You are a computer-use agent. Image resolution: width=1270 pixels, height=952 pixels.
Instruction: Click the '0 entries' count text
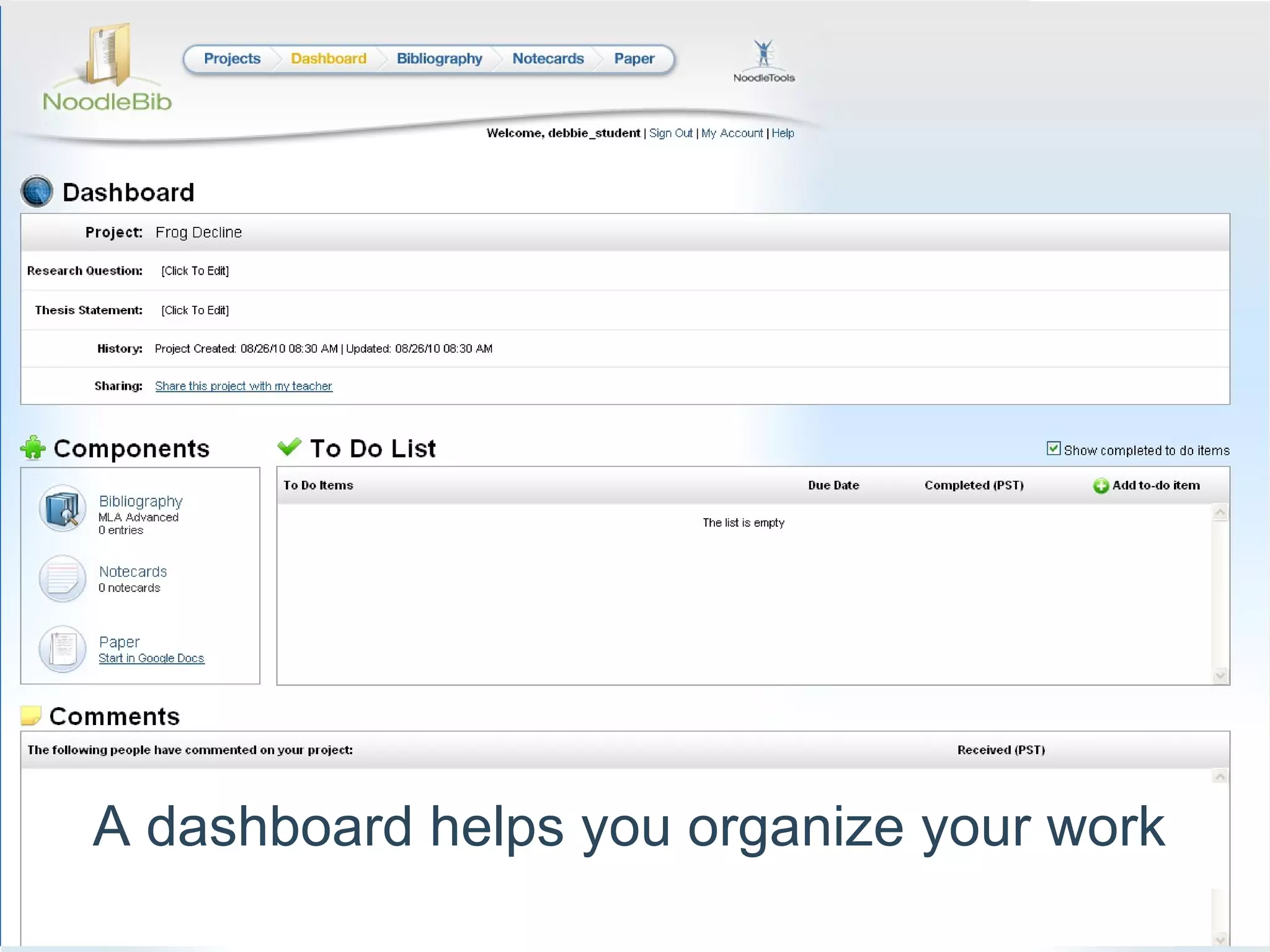(121, 531)
